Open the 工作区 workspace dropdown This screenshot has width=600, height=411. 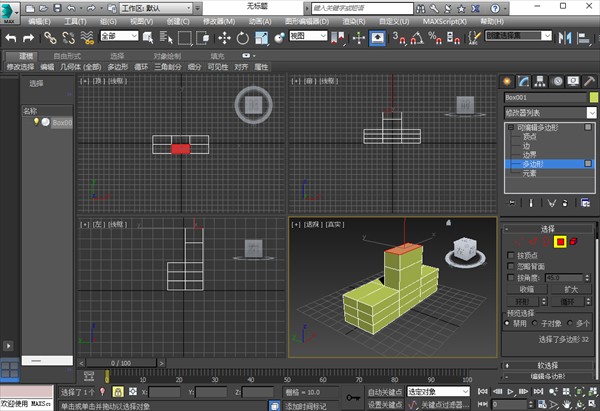coord(158,7)
